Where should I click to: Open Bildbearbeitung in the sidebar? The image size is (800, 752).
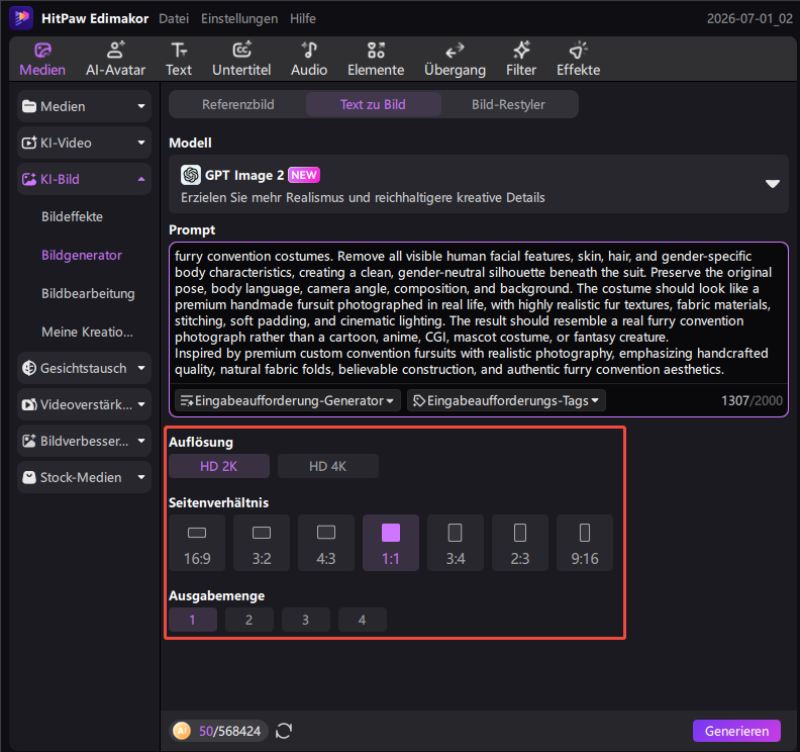coord(88,294)
